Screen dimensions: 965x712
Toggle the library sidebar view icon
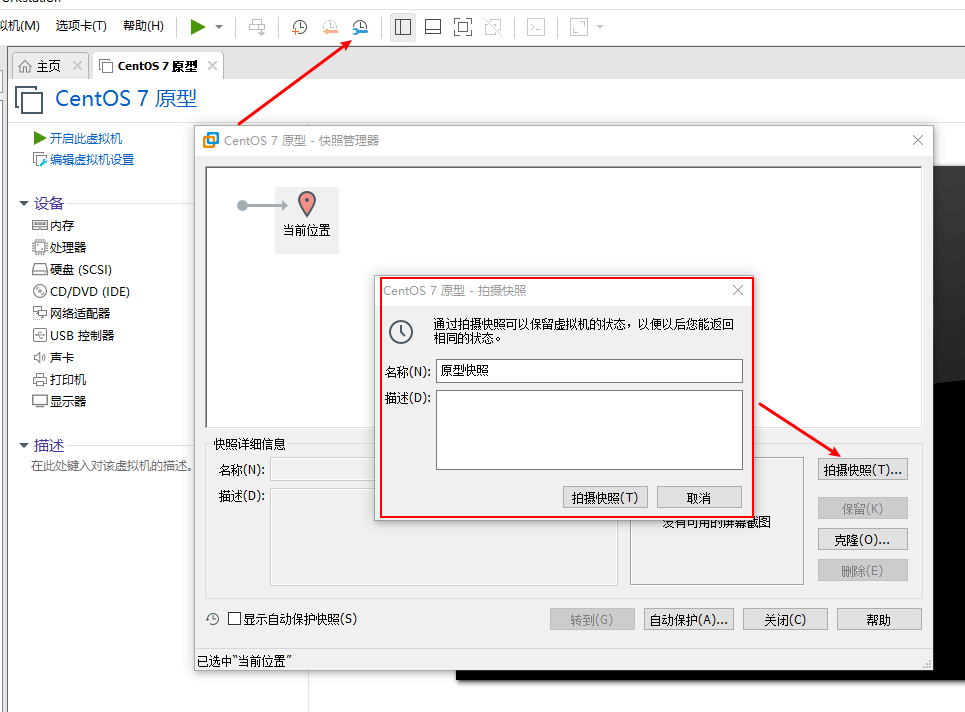pos(403,27)
